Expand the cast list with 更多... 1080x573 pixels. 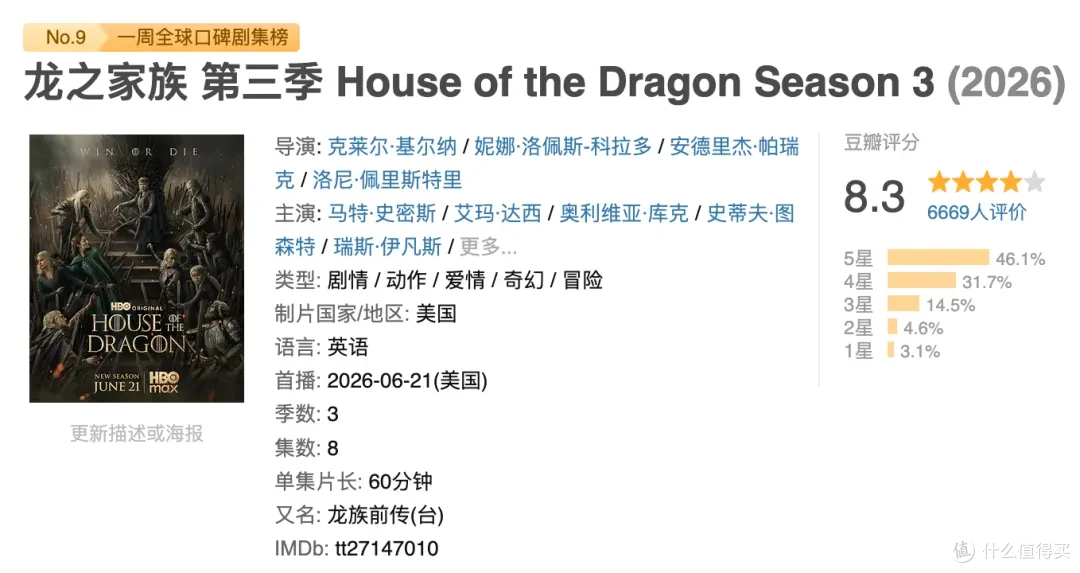point(488,247)
